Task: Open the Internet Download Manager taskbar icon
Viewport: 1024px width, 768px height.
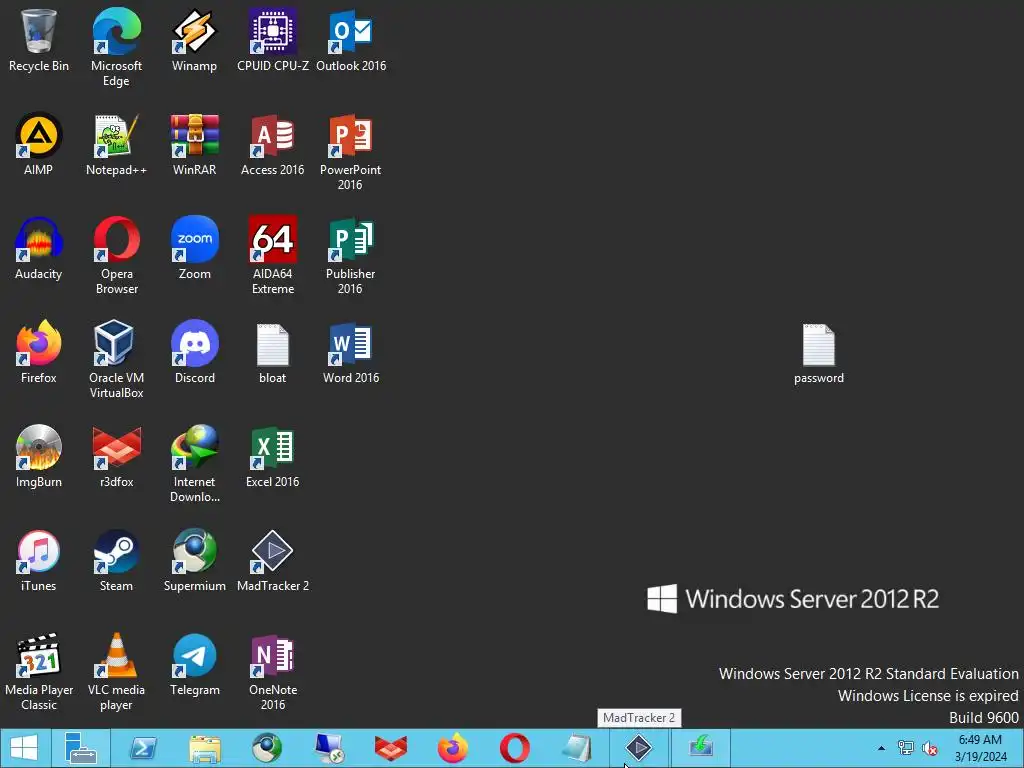Action: click(701, 748)
